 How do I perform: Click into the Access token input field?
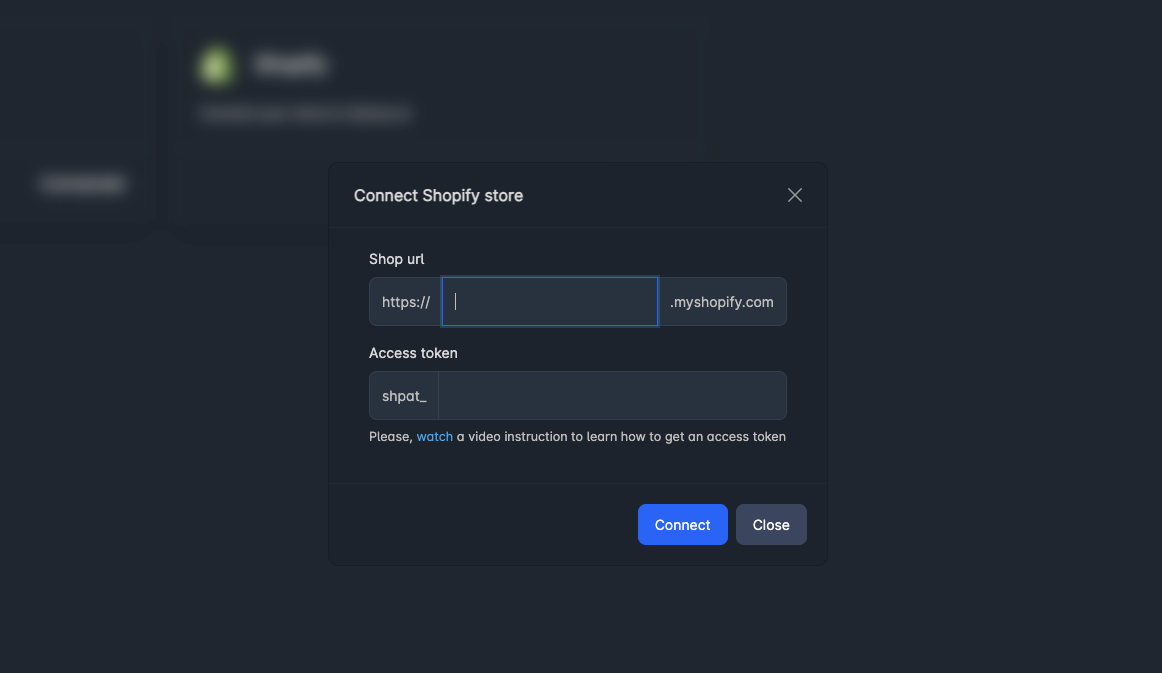[x=612, y=396]
